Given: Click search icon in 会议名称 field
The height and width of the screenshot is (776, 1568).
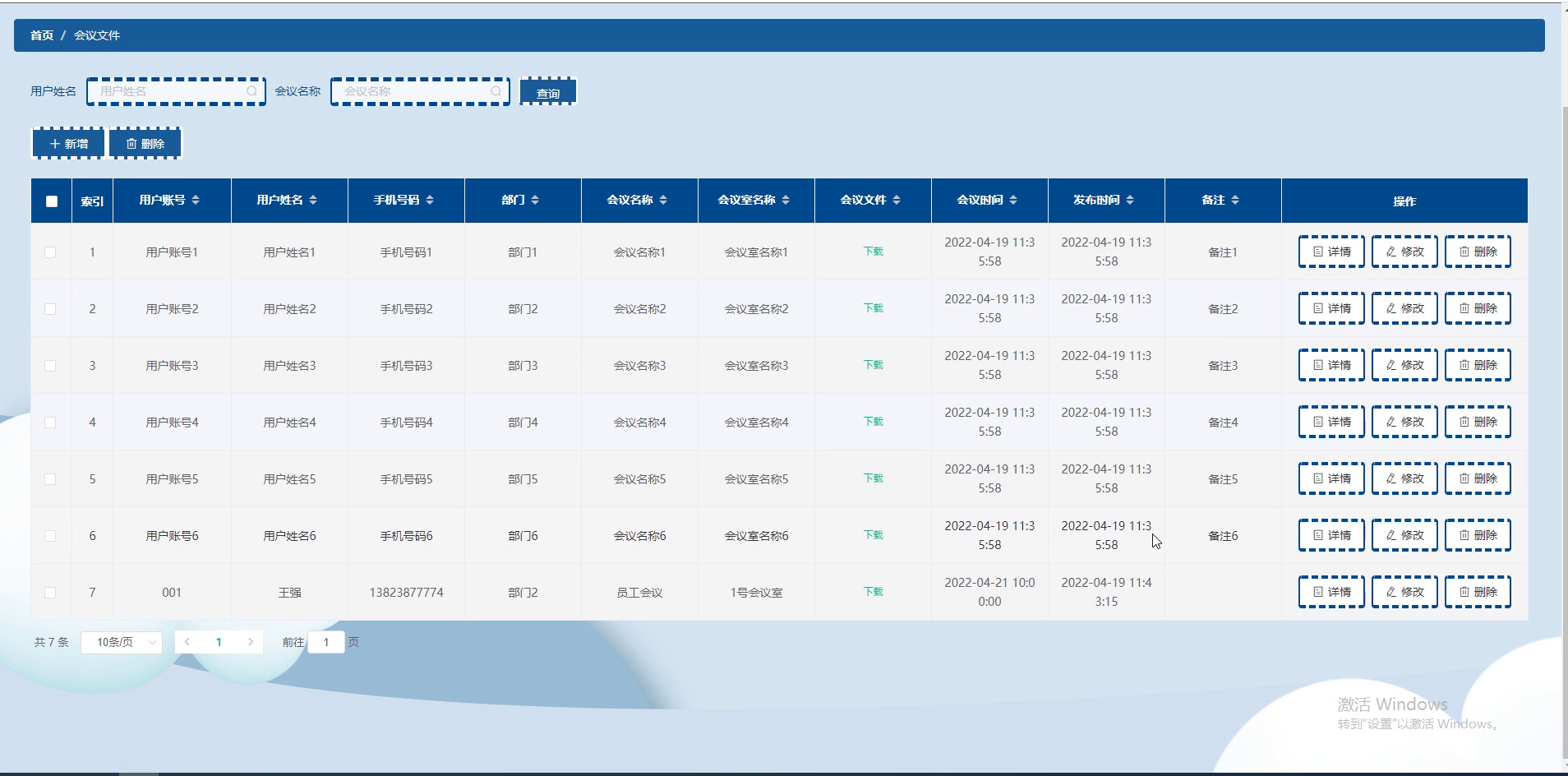Looking at the screenshot, I should 496,91.
